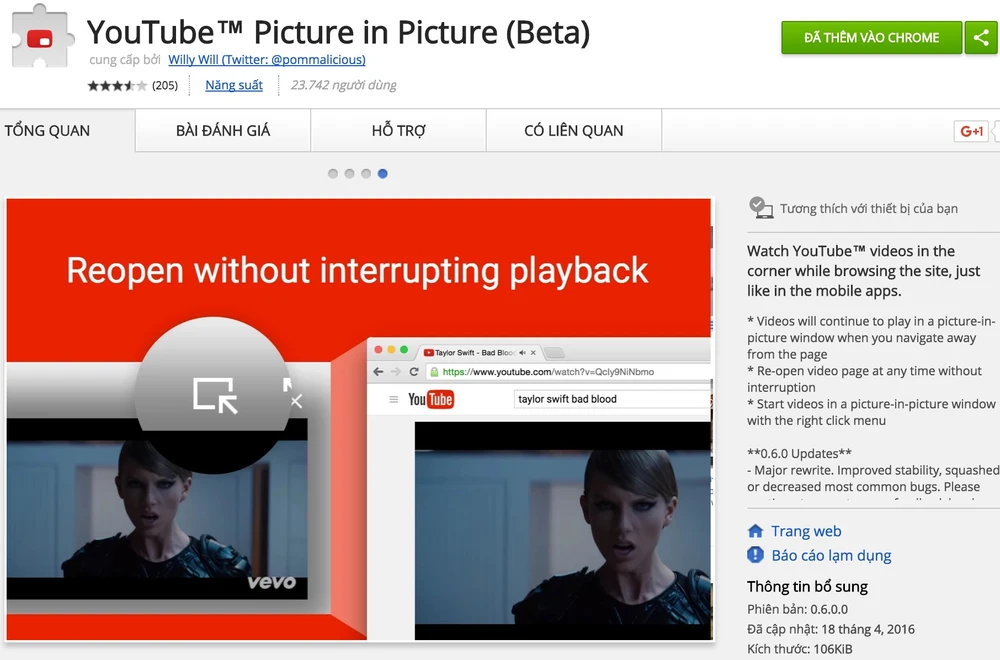Switch to the BÀI ĐÁNH GIÁ tab
This screenshot has width=1000, height=660.
click(223, 131)
